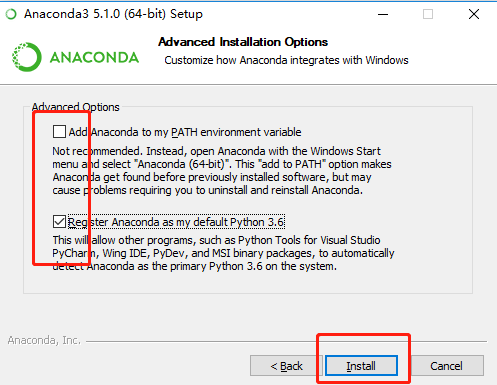The width and height of the screenshot is (497, 385).
Task: Close the Anaconda3 Setup window
Action: pos(474,14)
